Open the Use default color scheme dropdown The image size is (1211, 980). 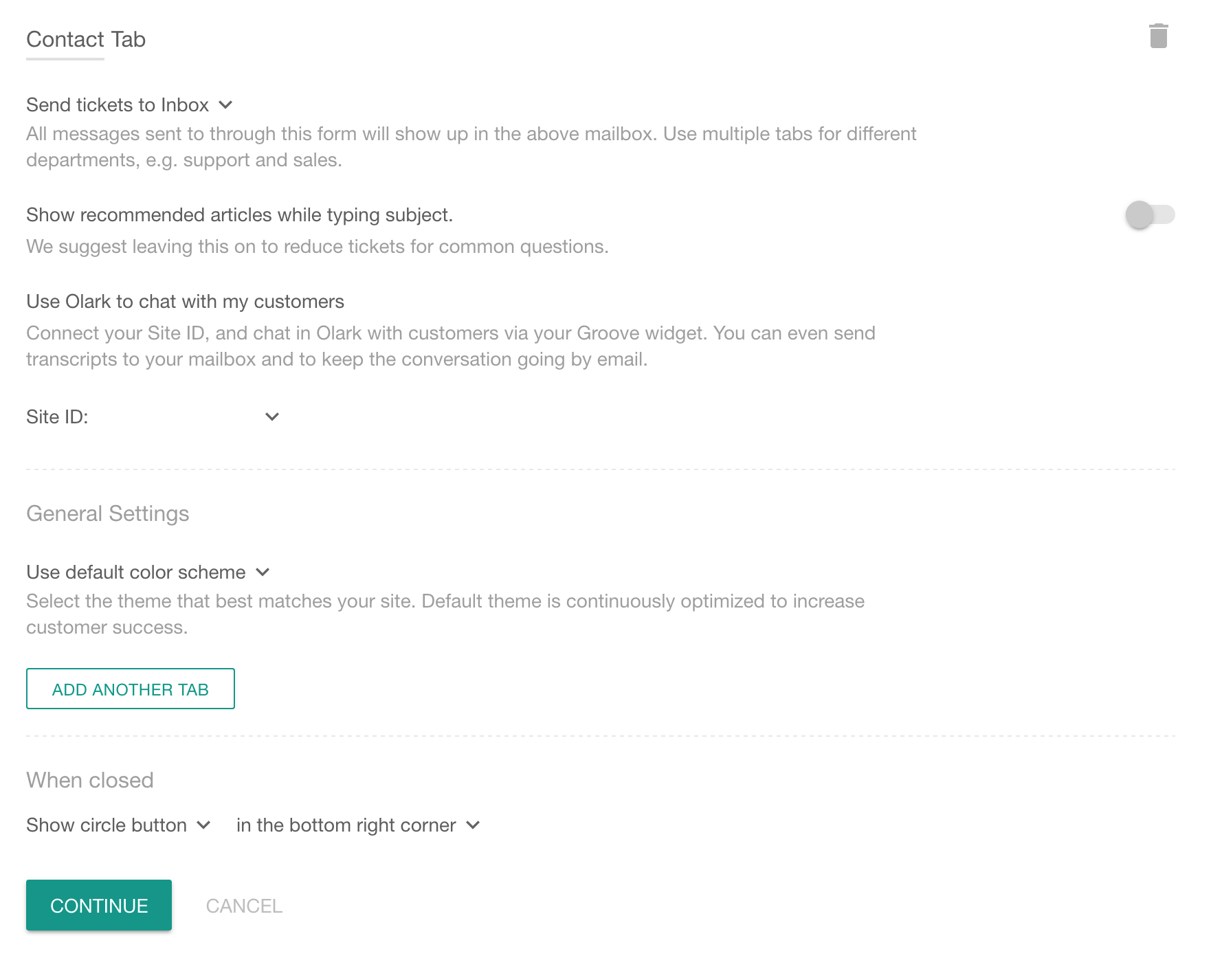pyautogui.click(x=136, y=572)
